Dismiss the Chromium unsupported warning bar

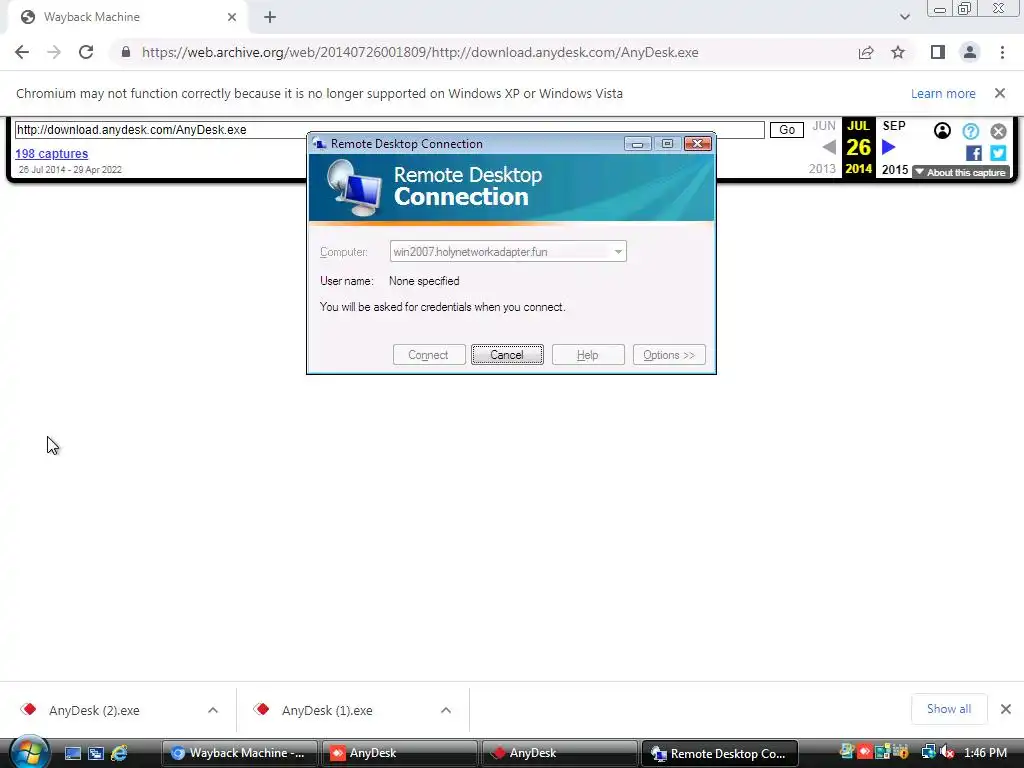(x=999, y=93)
